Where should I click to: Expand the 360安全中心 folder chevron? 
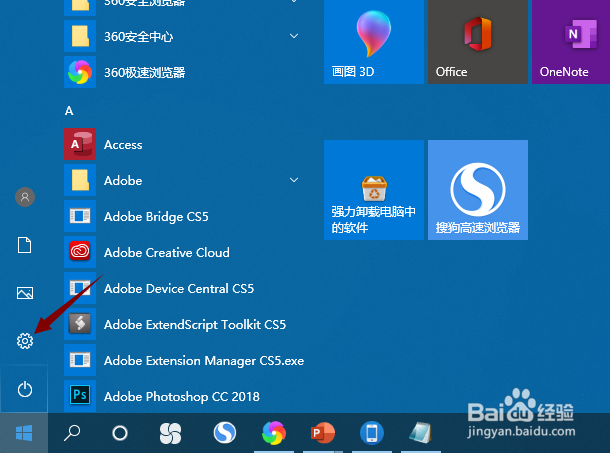pyautogui.click(x=294, y=36)
